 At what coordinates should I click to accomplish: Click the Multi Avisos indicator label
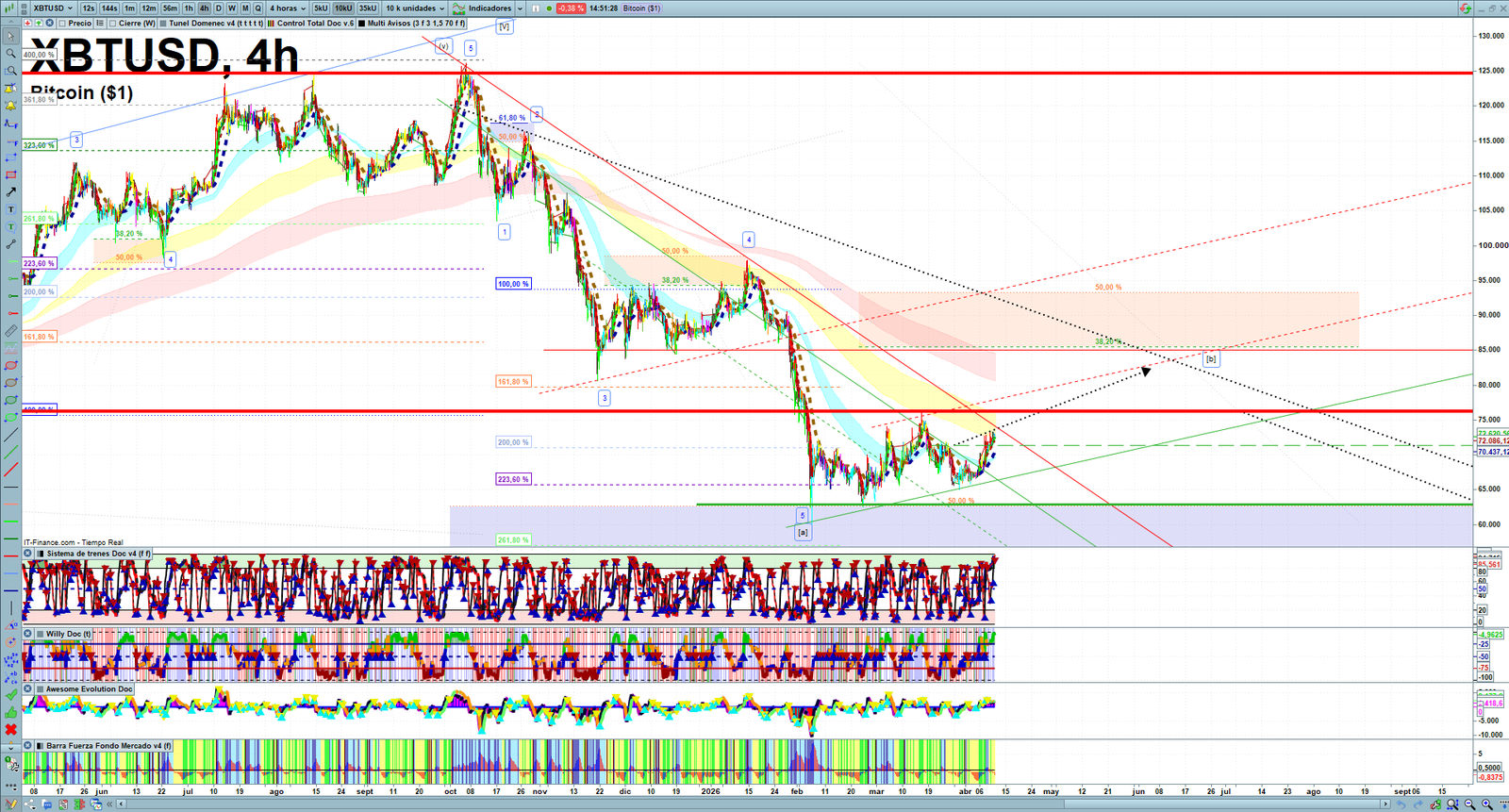[416, 24]
